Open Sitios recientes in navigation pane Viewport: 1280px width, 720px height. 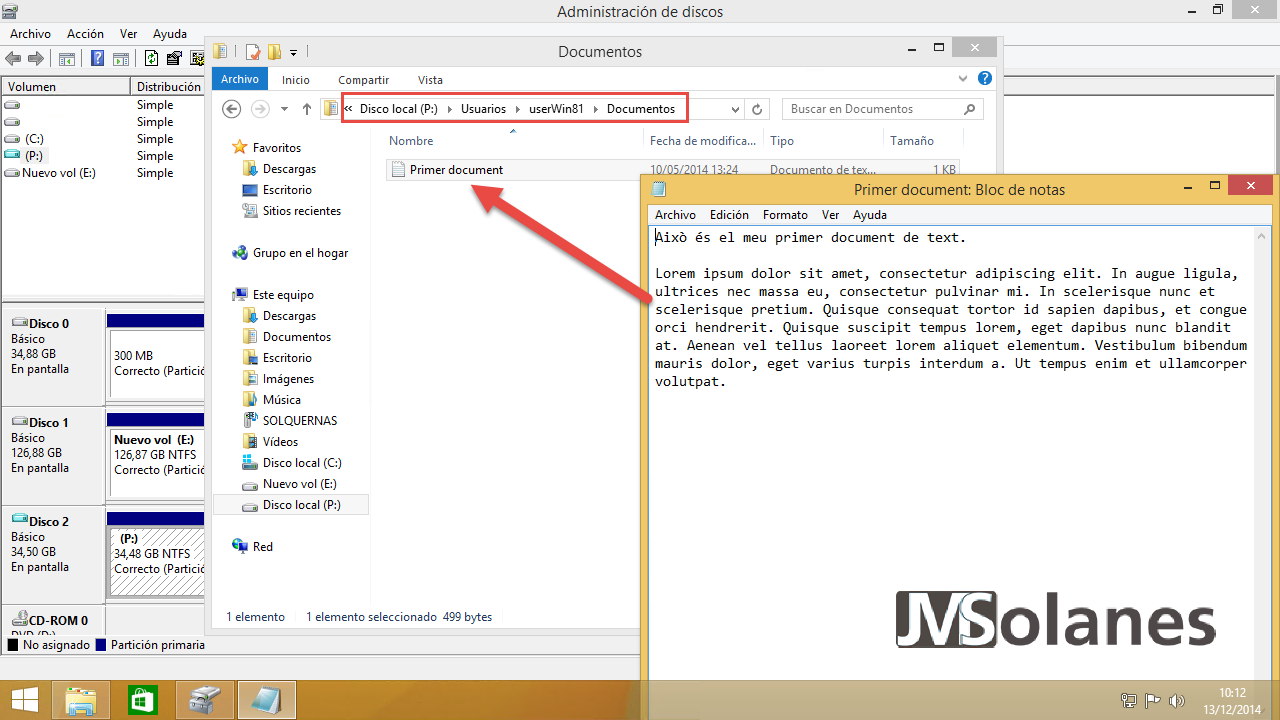pos(301,211)
